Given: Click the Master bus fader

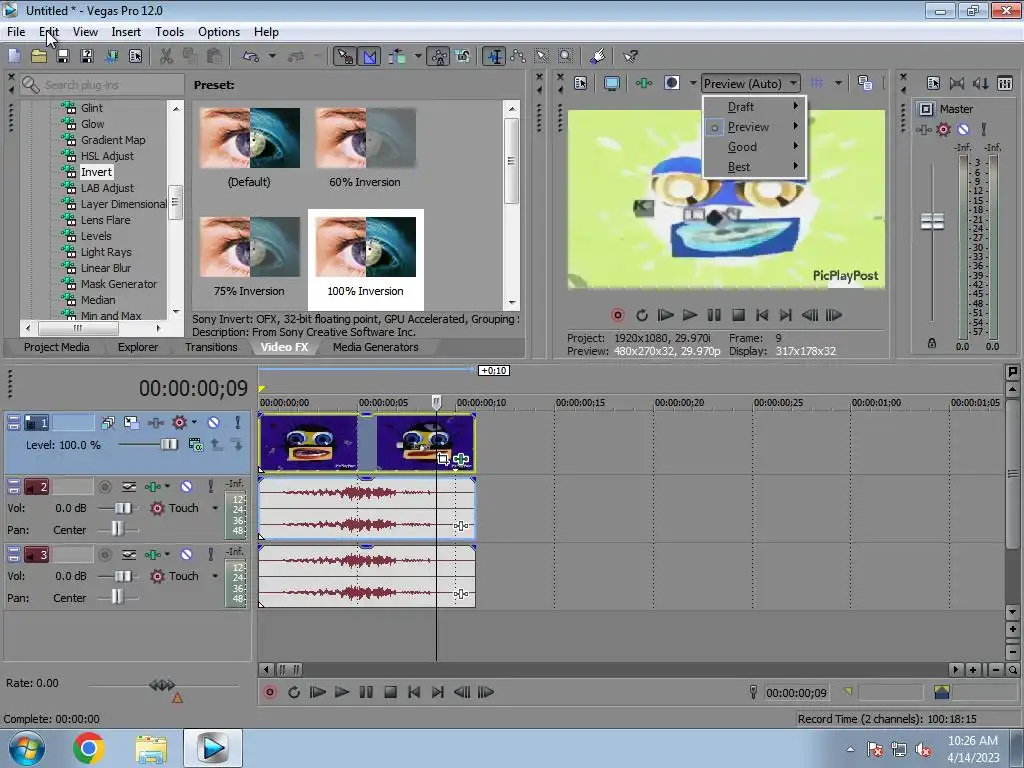Looking at the screenshot, I should point(932,221).
